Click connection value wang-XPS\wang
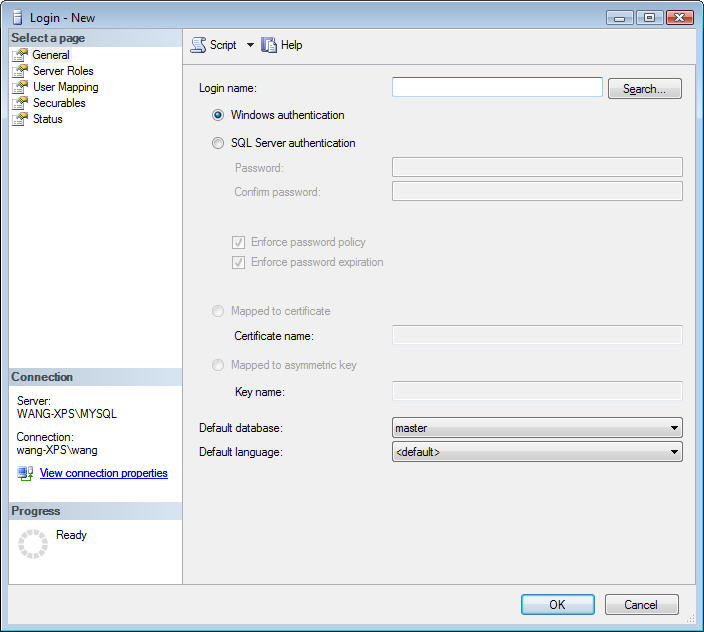The height and width of the screenshot is (632, 704). tap(57, 450)
